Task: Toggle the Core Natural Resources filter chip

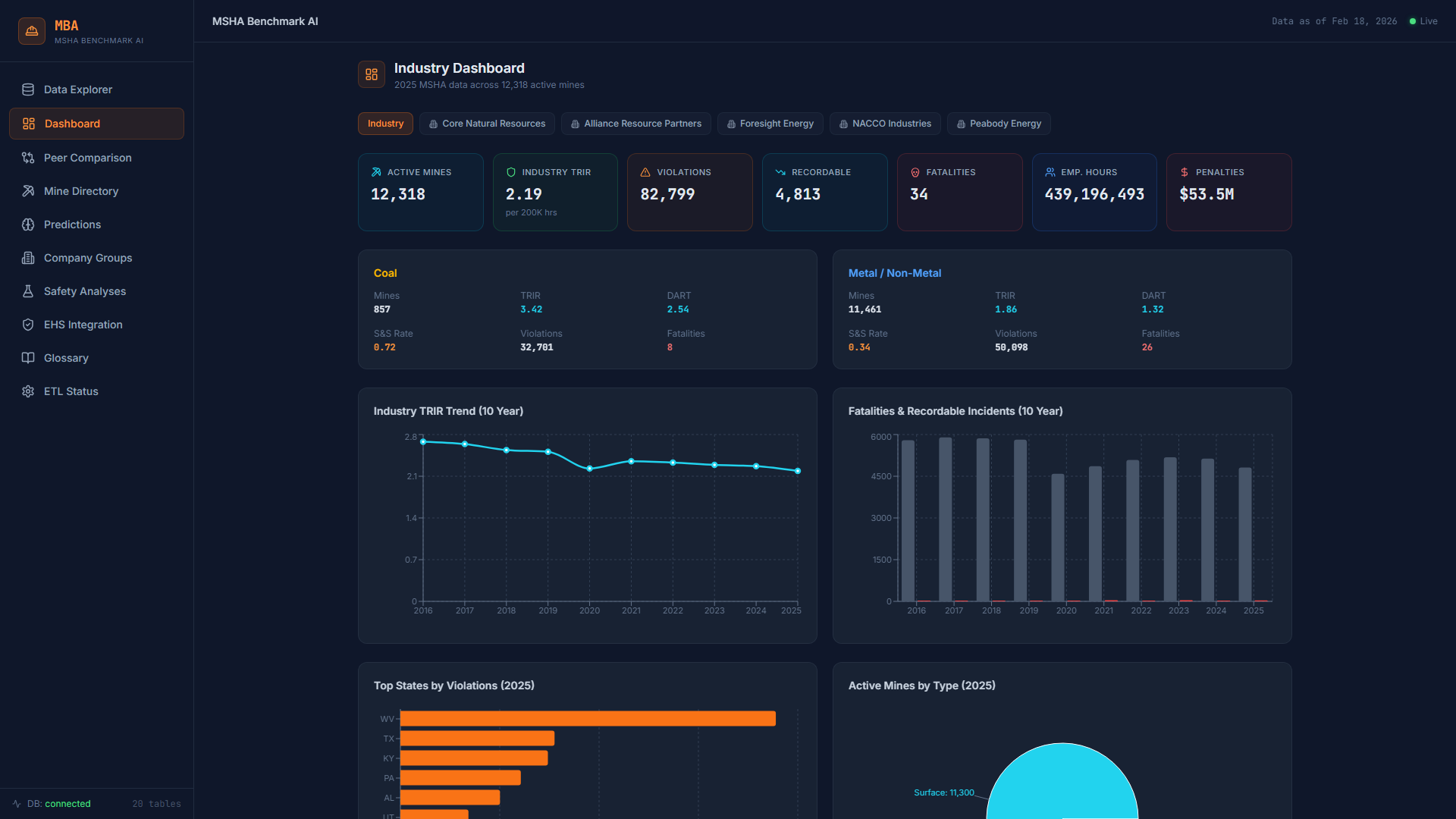Action: pos(487,123)
